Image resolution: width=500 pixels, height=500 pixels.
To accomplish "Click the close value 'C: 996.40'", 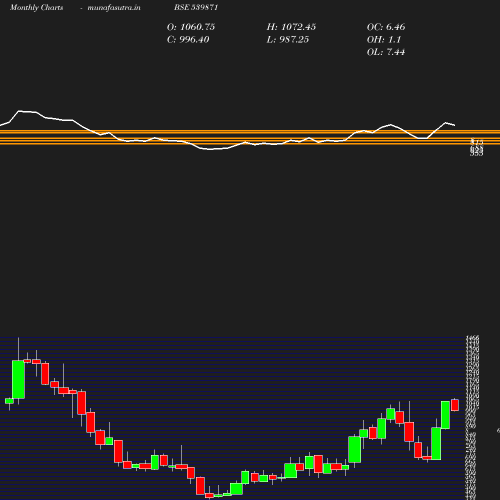I will [x=188, y=39].
